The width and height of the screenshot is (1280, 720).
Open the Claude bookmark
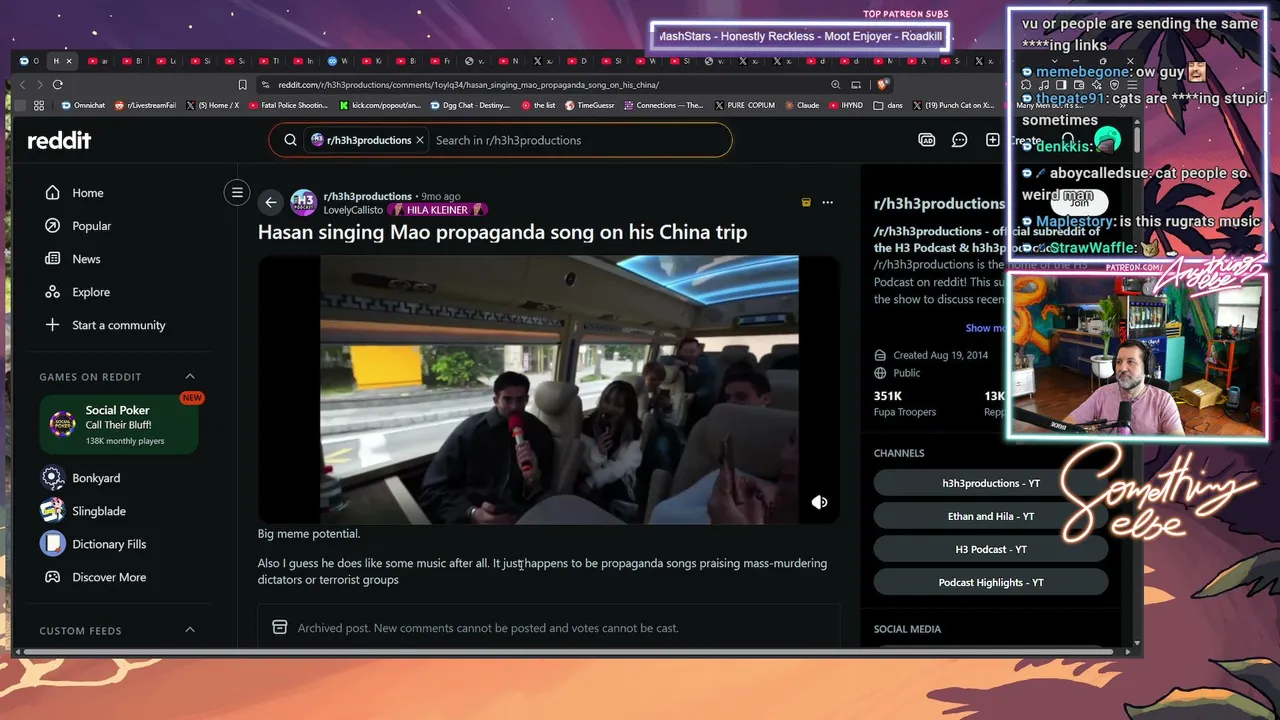[x=801, y=105]
